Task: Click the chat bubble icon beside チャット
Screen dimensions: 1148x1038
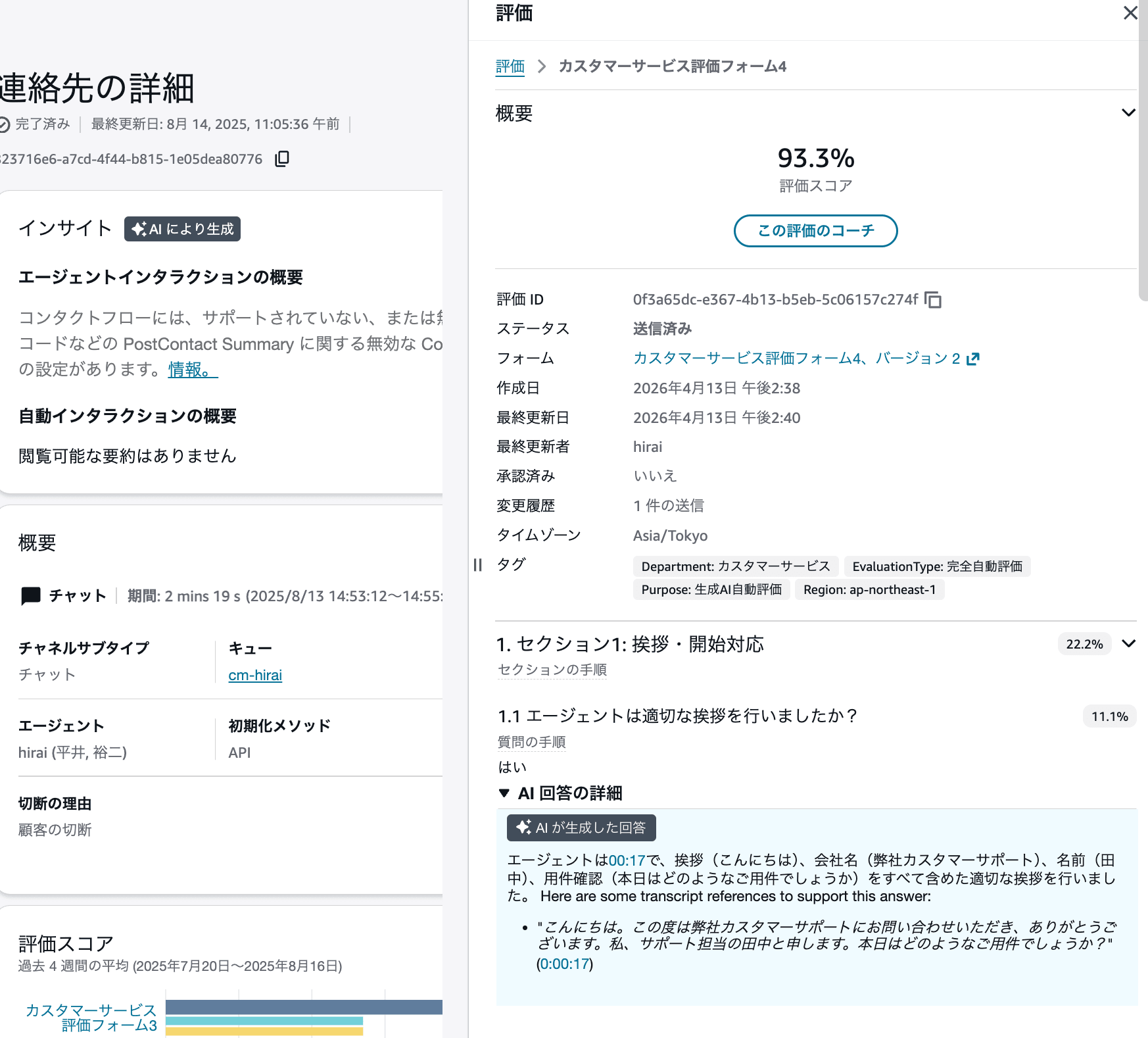Action: pyautogui.click(x=30, y=596)
